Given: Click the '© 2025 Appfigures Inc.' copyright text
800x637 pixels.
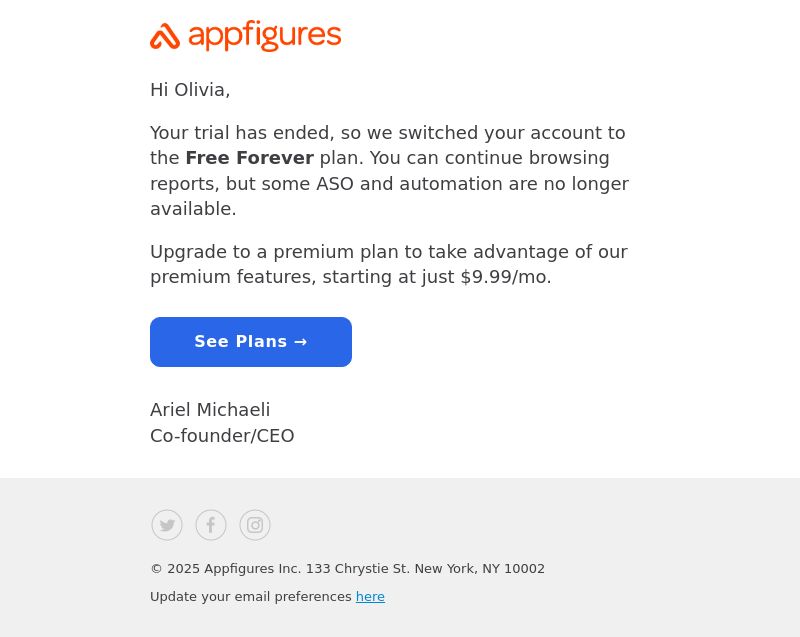Looking at the screenshot, I should tap(226, 569).
